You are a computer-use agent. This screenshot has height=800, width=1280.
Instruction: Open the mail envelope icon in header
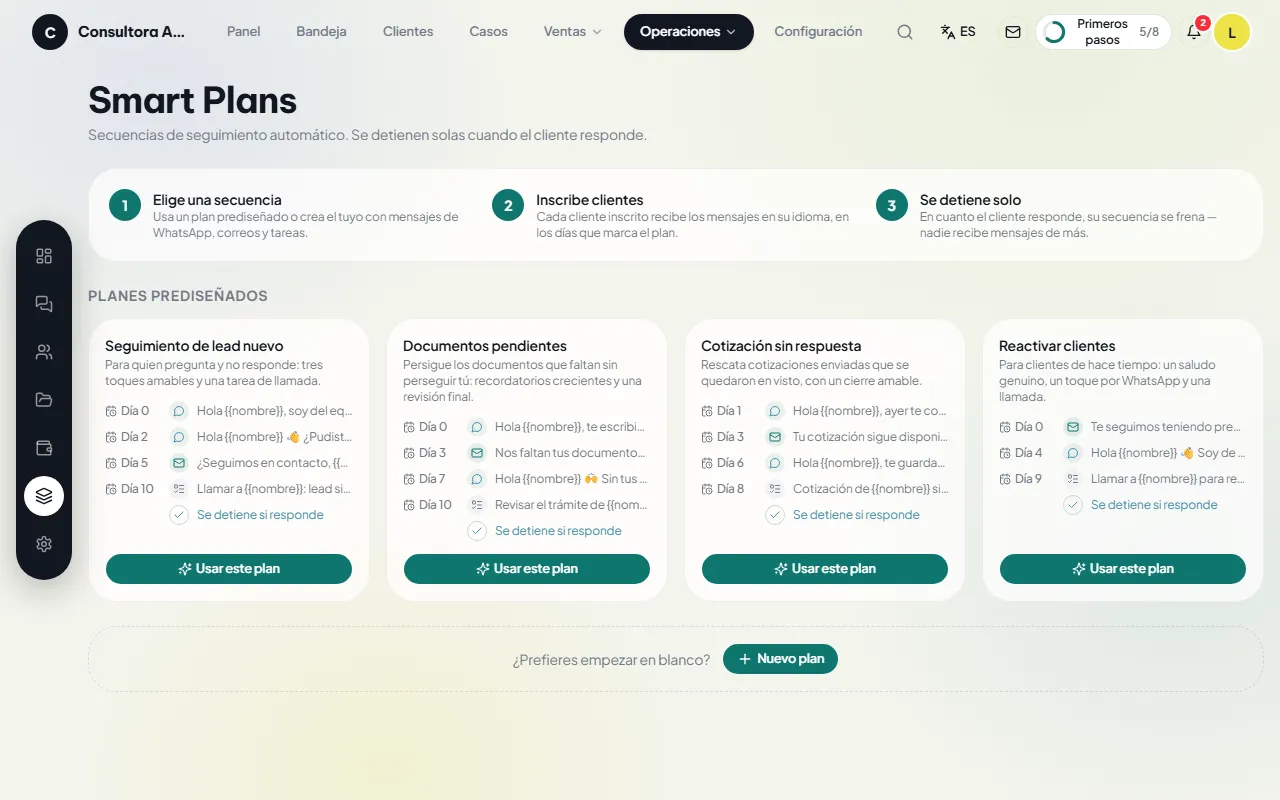pyautogui.click(x=1013, y=32)
